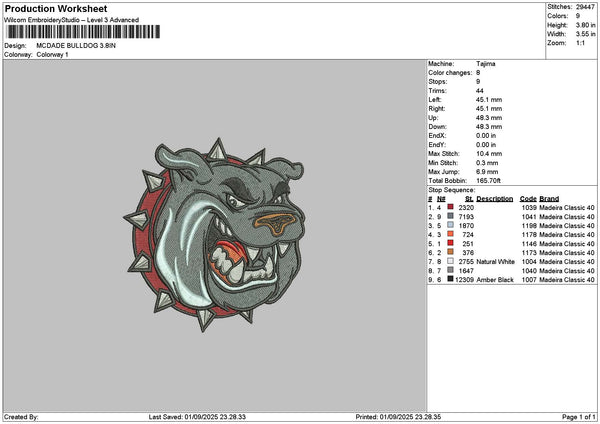Click 'Printed: 01/09/2025 23.28.35' footer
Image resolution: width=600 pixels, height=424 pixels.
point(398,417)
